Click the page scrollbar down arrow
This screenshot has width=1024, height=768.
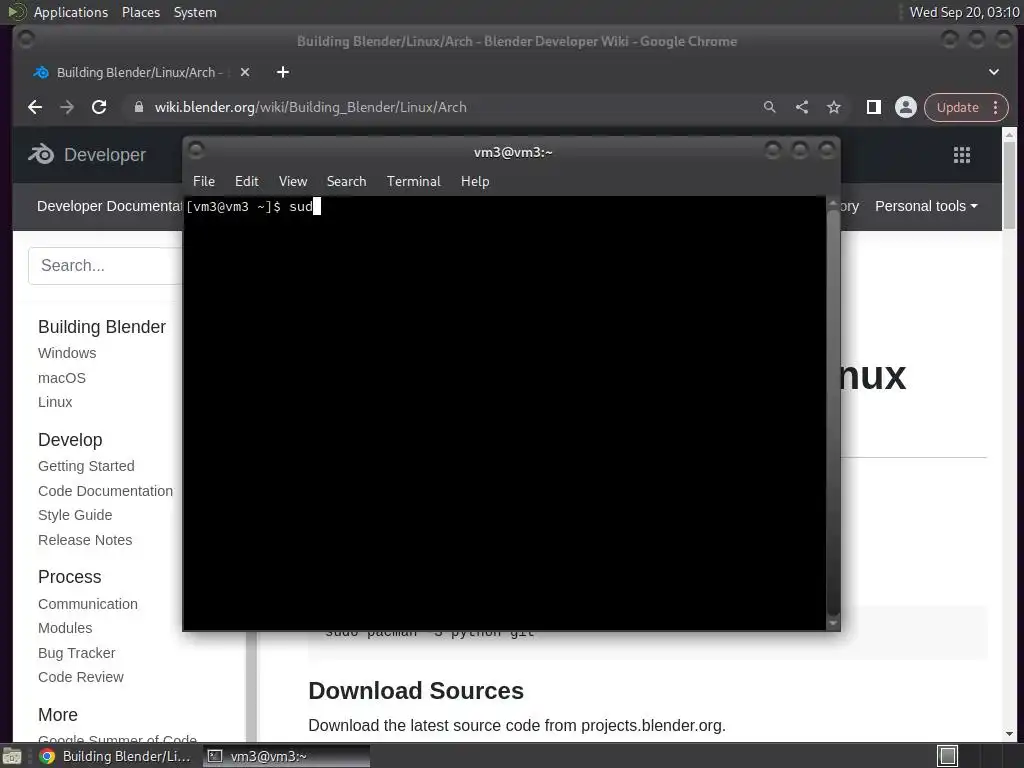(1009, 734)
